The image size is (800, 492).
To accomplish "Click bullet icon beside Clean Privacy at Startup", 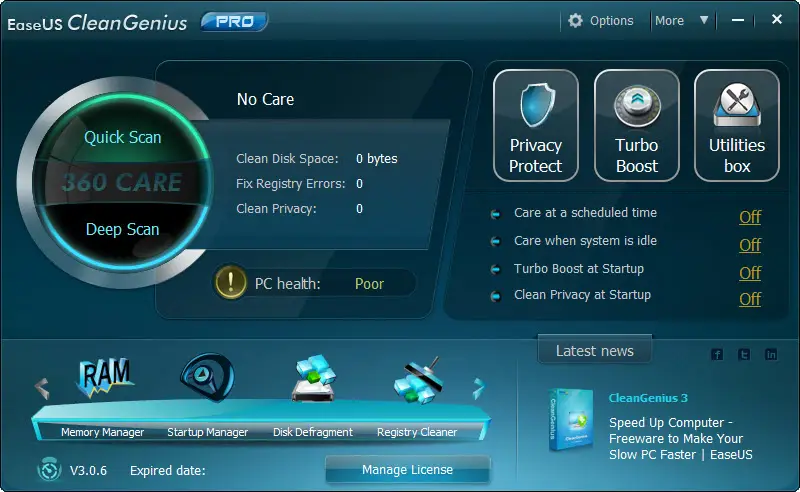I will (x=495, y=296).
